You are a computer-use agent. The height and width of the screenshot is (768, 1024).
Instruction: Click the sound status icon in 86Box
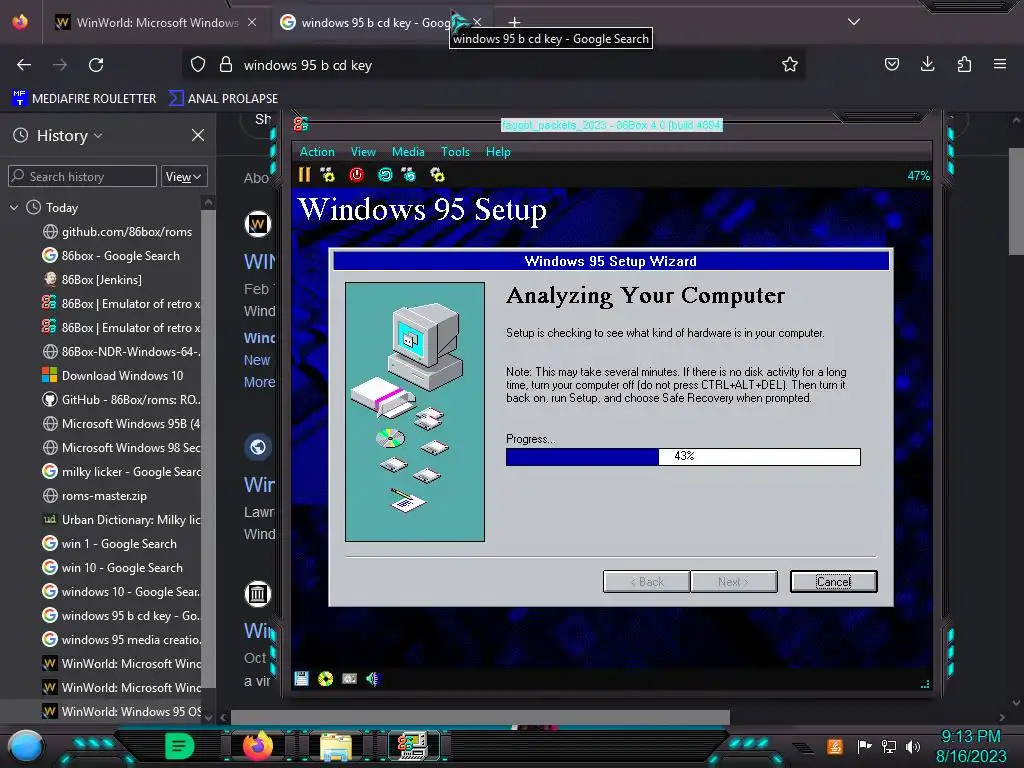pos(372,679)
